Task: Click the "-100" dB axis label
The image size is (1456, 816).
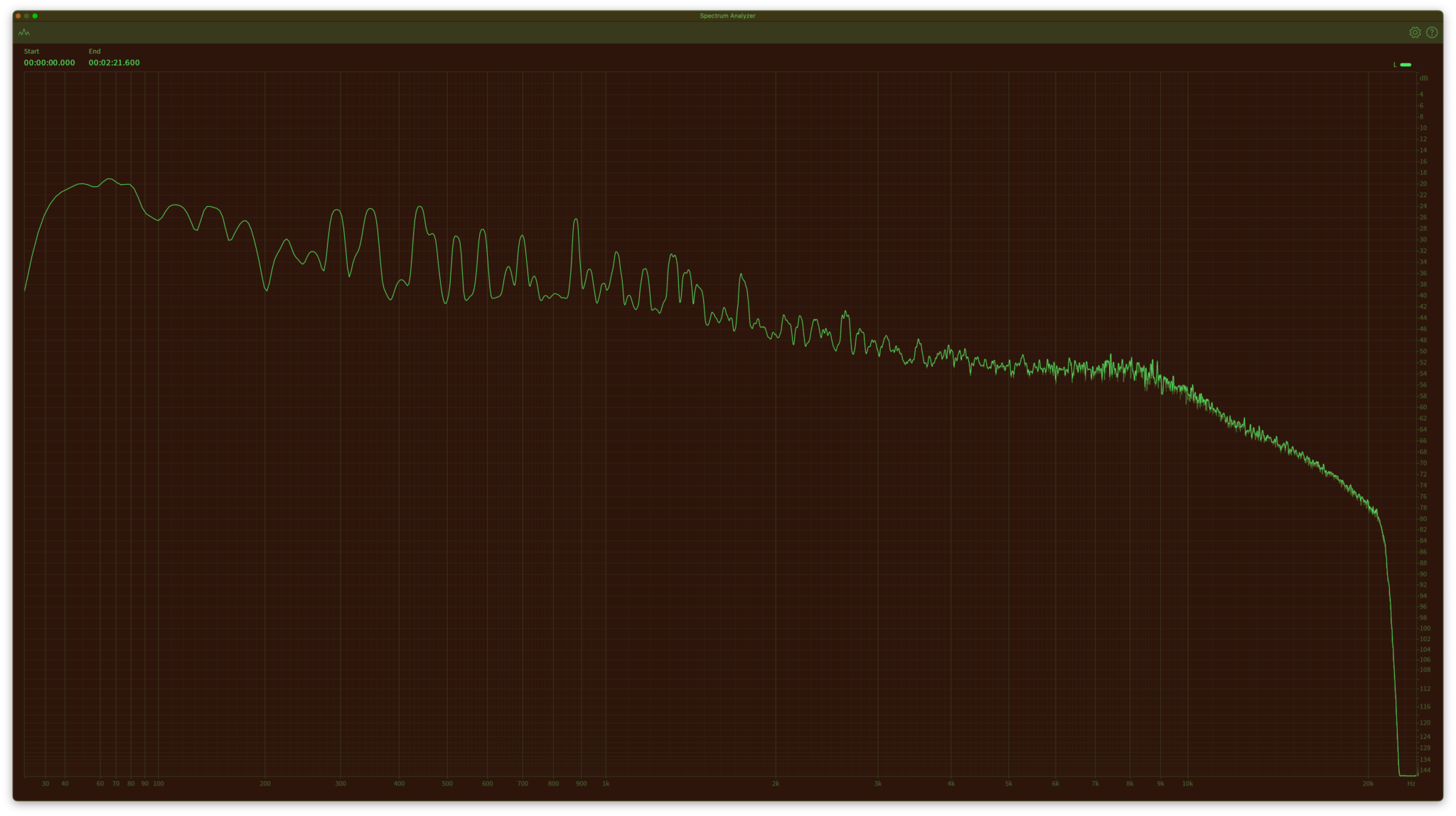Action: tap(1424, 628)
